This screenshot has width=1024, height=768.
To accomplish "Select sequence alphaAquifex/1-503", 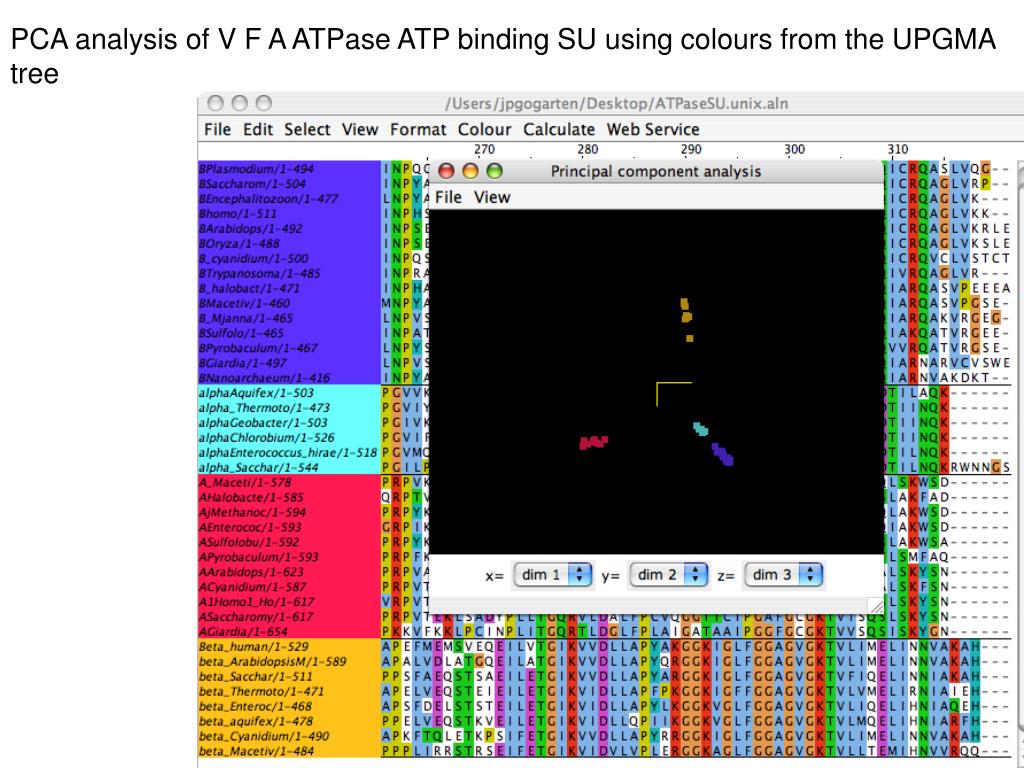I will [x=256, y=392].
